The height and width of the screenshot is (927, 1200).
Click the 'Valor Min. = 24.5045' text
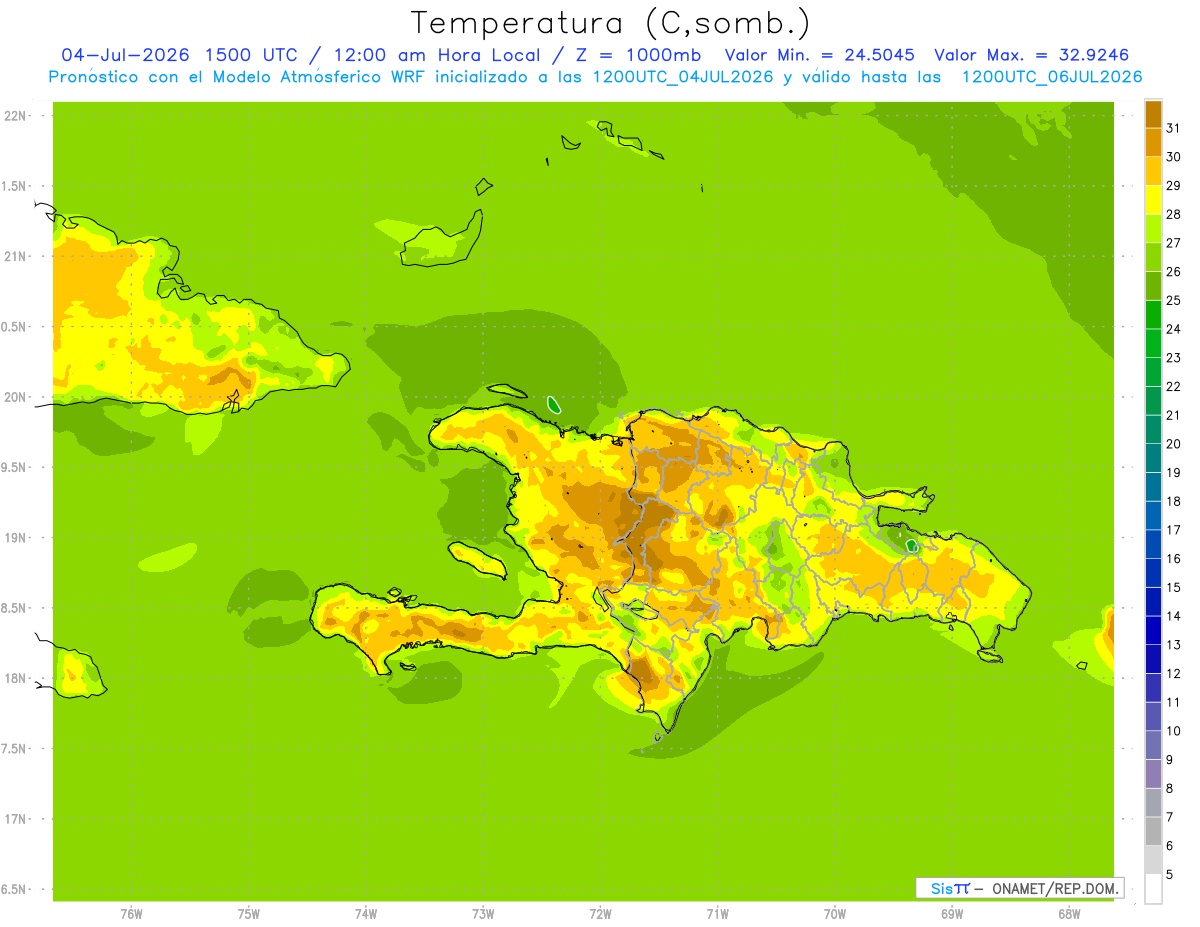tap(819, 55)
